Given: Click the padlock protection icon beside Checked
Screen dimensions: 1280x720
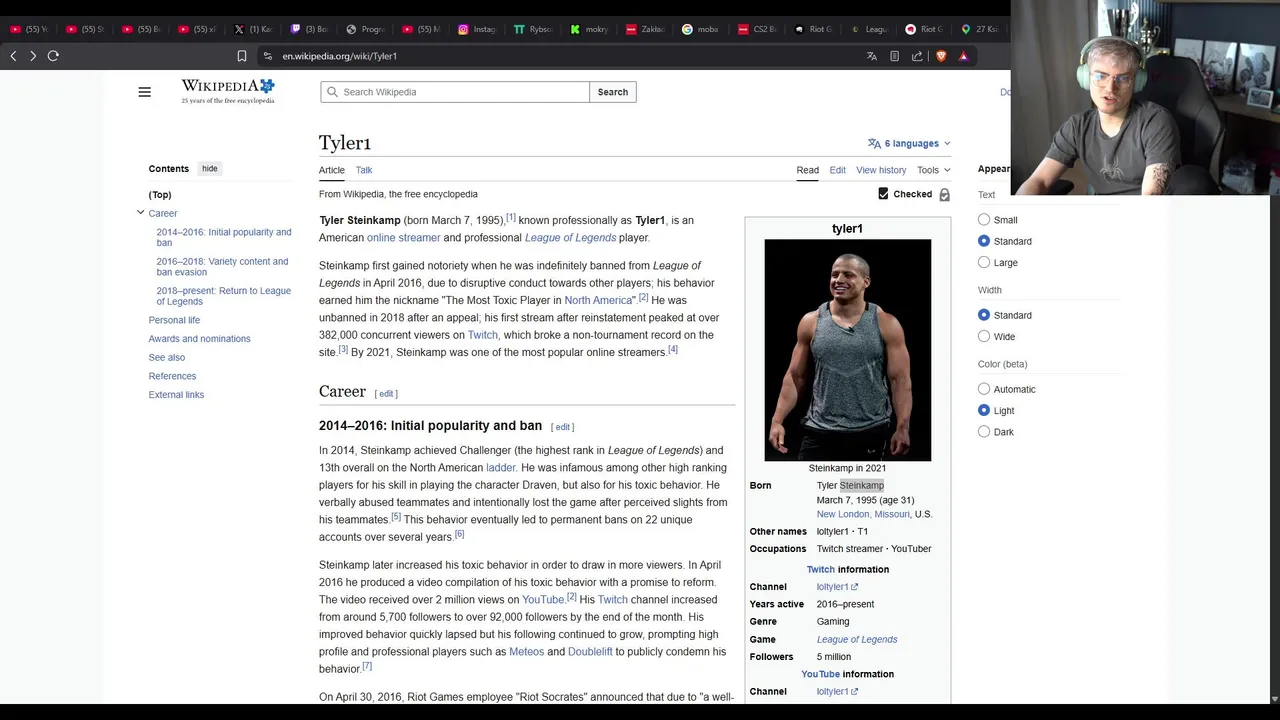Looking at the screenshot, I should point(944,195).
